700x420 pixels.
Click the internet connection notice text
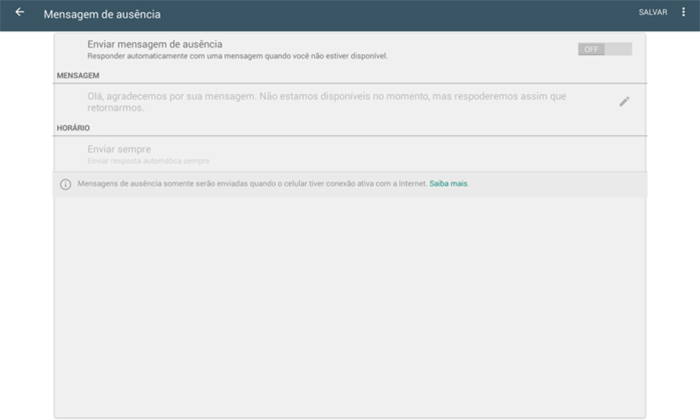250,184
